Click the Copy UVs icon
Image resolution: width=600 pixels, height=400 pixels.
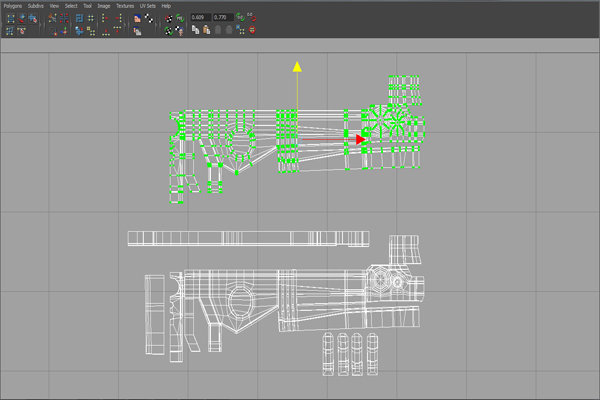coord(195,30)
